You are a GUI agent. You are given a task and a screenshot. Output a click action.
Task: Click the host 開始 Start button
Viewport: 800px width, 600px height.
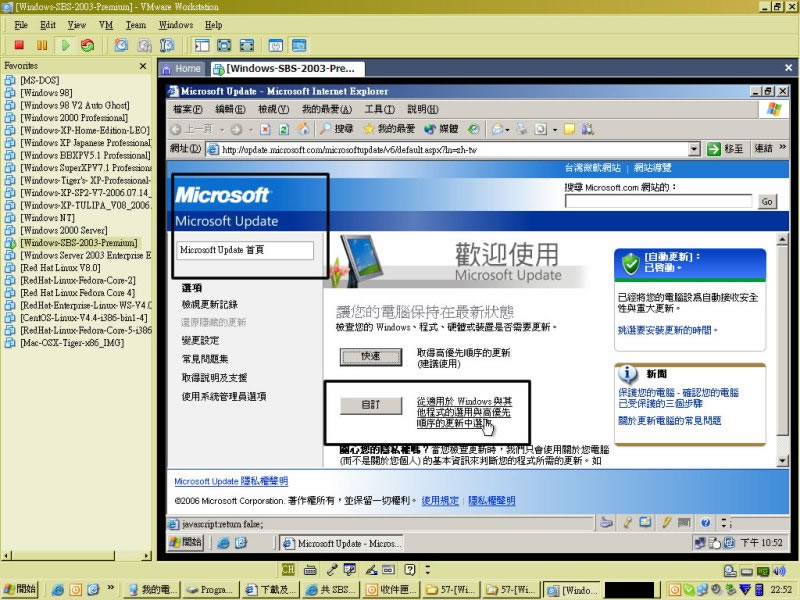point(20,589)
